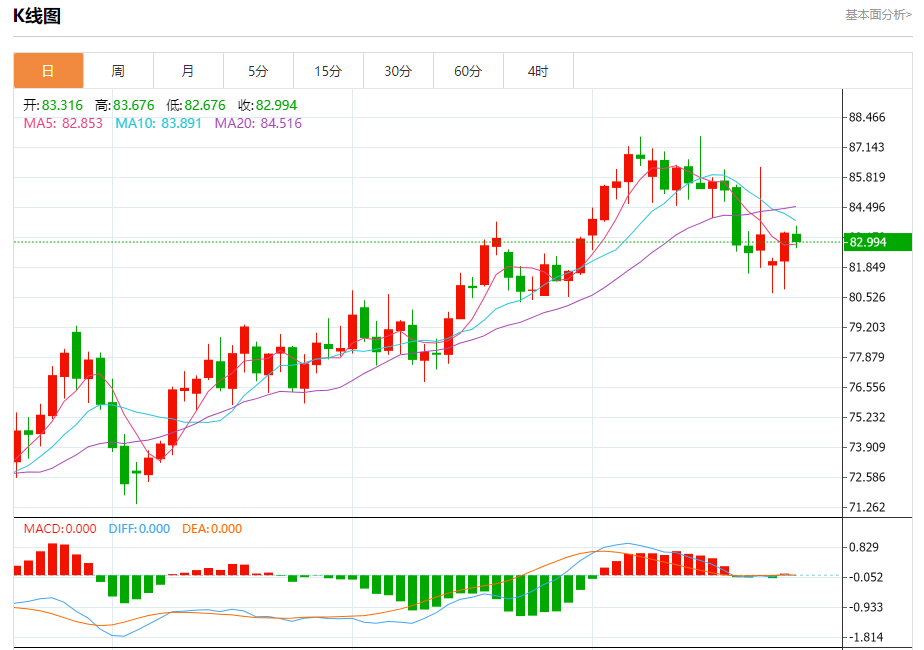Click the 88.466 price axis label
This screenshot has width=924, height=650.
click(x=866, y=117)
